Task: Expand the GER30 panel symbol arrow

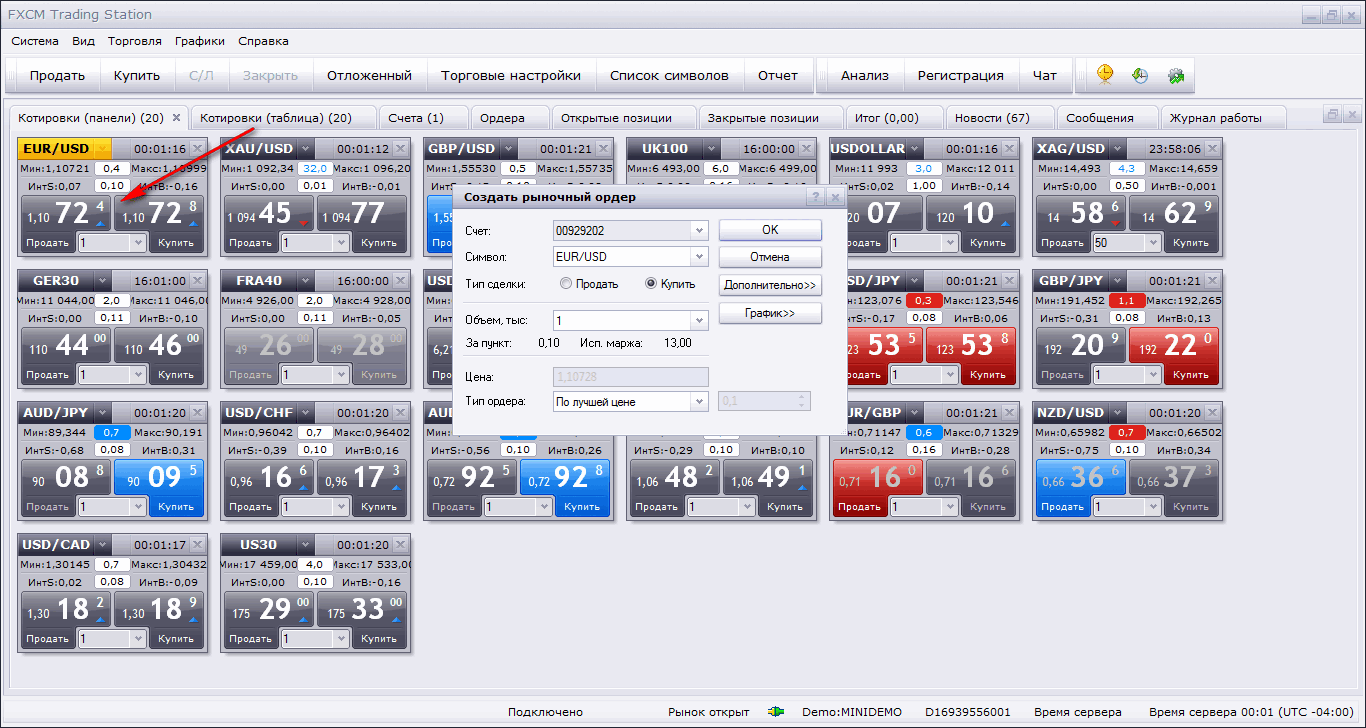Action: pyautogui.click(x=101, y=281)
